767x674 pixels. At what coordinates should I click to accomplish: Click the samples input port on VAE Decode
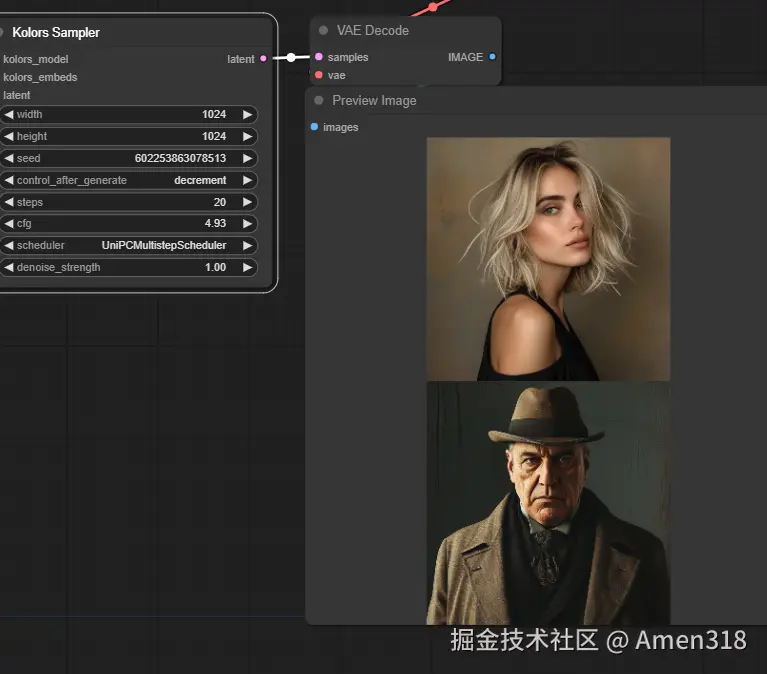click(318, 58)
